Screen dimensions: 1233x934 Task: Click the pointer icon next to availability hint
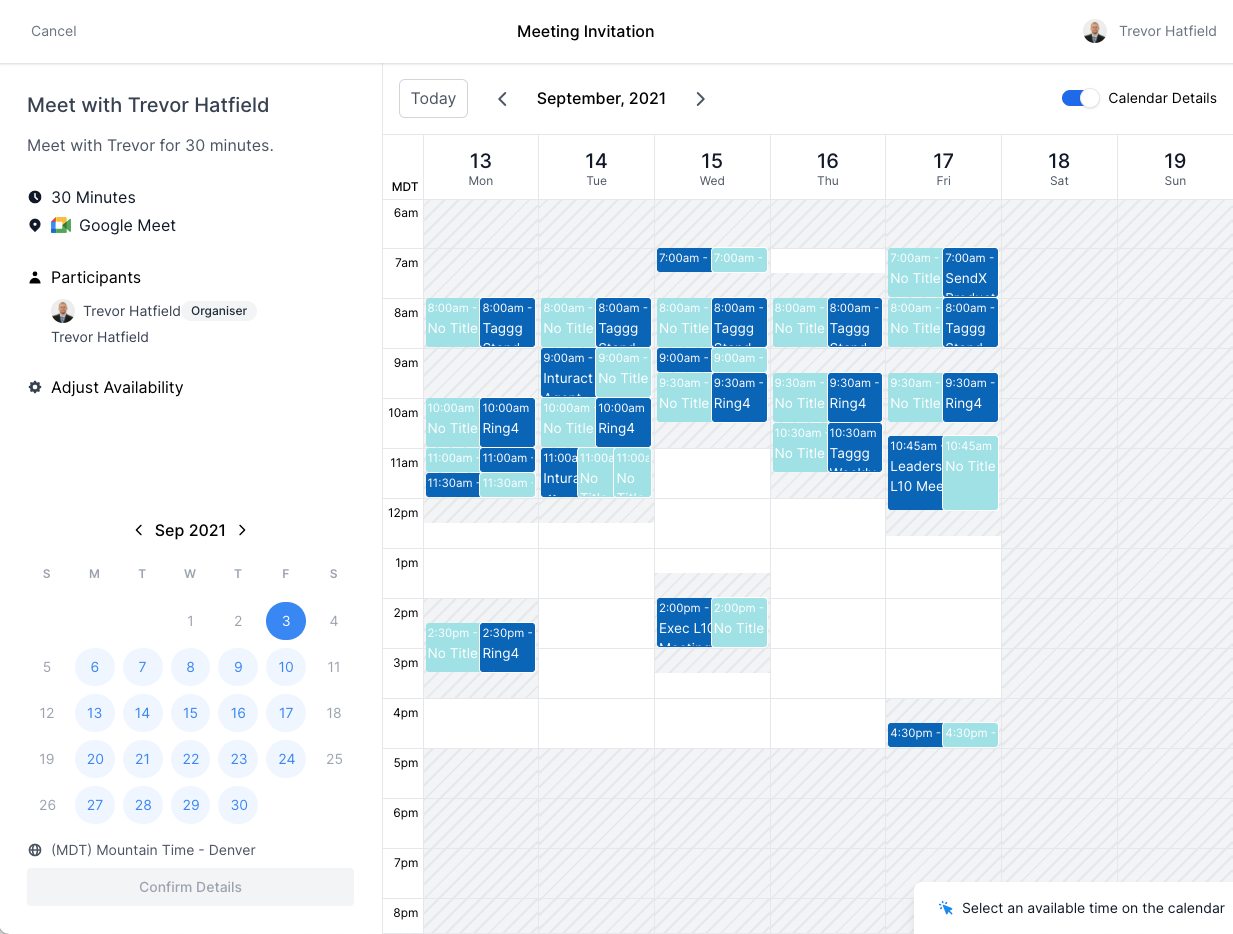[944, 907]
